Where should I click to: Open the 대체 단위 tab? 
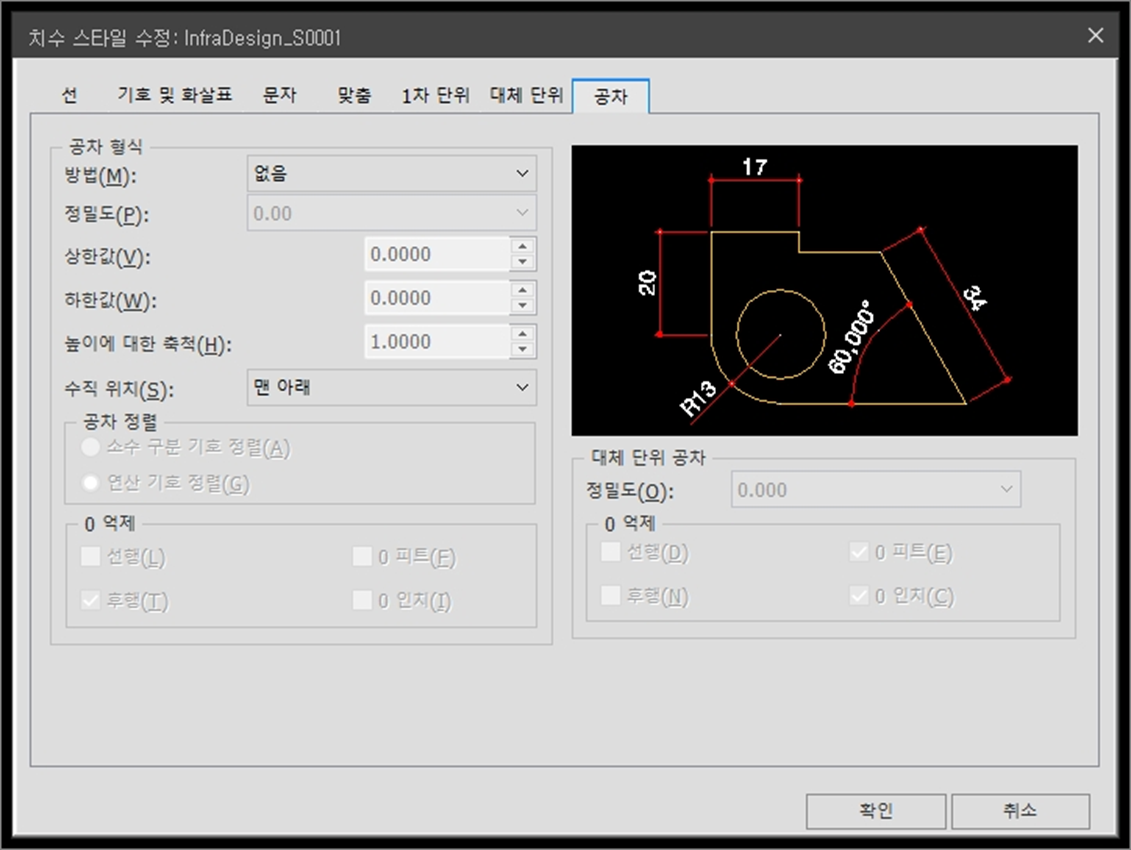[x=527, y=96]
